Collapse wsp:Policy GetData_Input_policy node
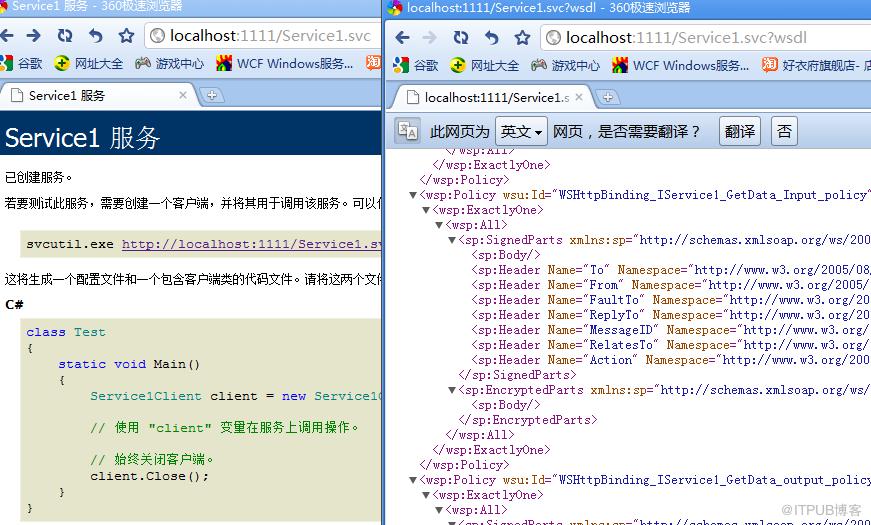Image resolution: width=871 pixels, height=525 pixels. click(x=413, y=195)
